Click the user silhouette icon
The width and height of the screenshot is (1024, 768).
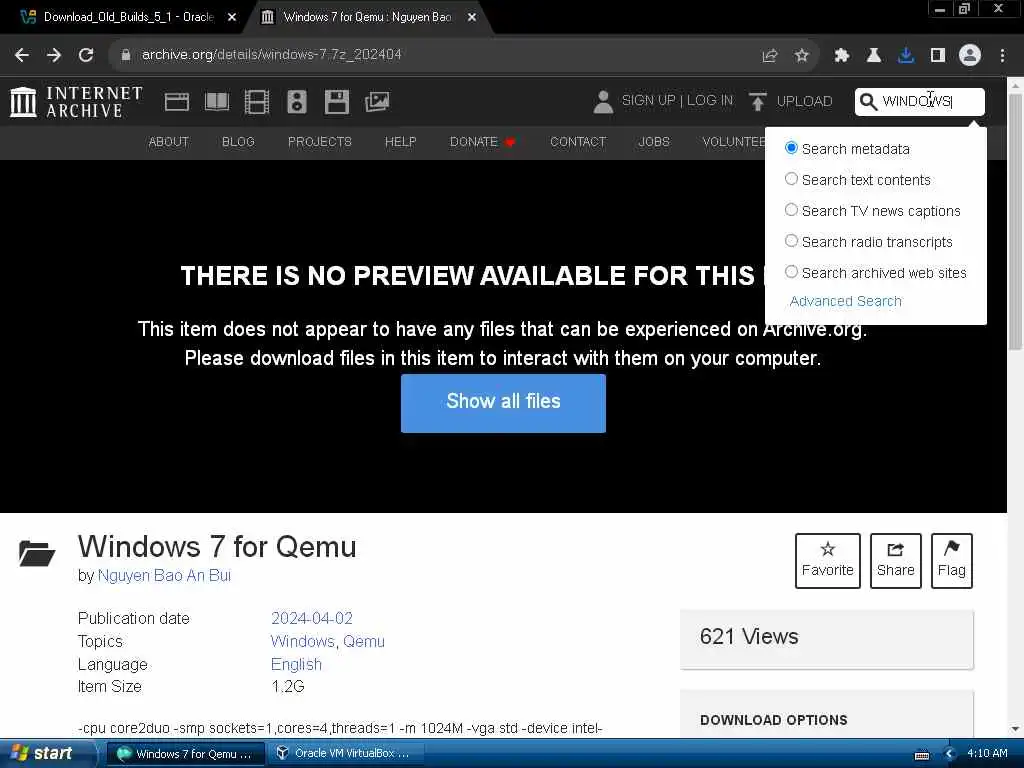[x=603, y=102]
